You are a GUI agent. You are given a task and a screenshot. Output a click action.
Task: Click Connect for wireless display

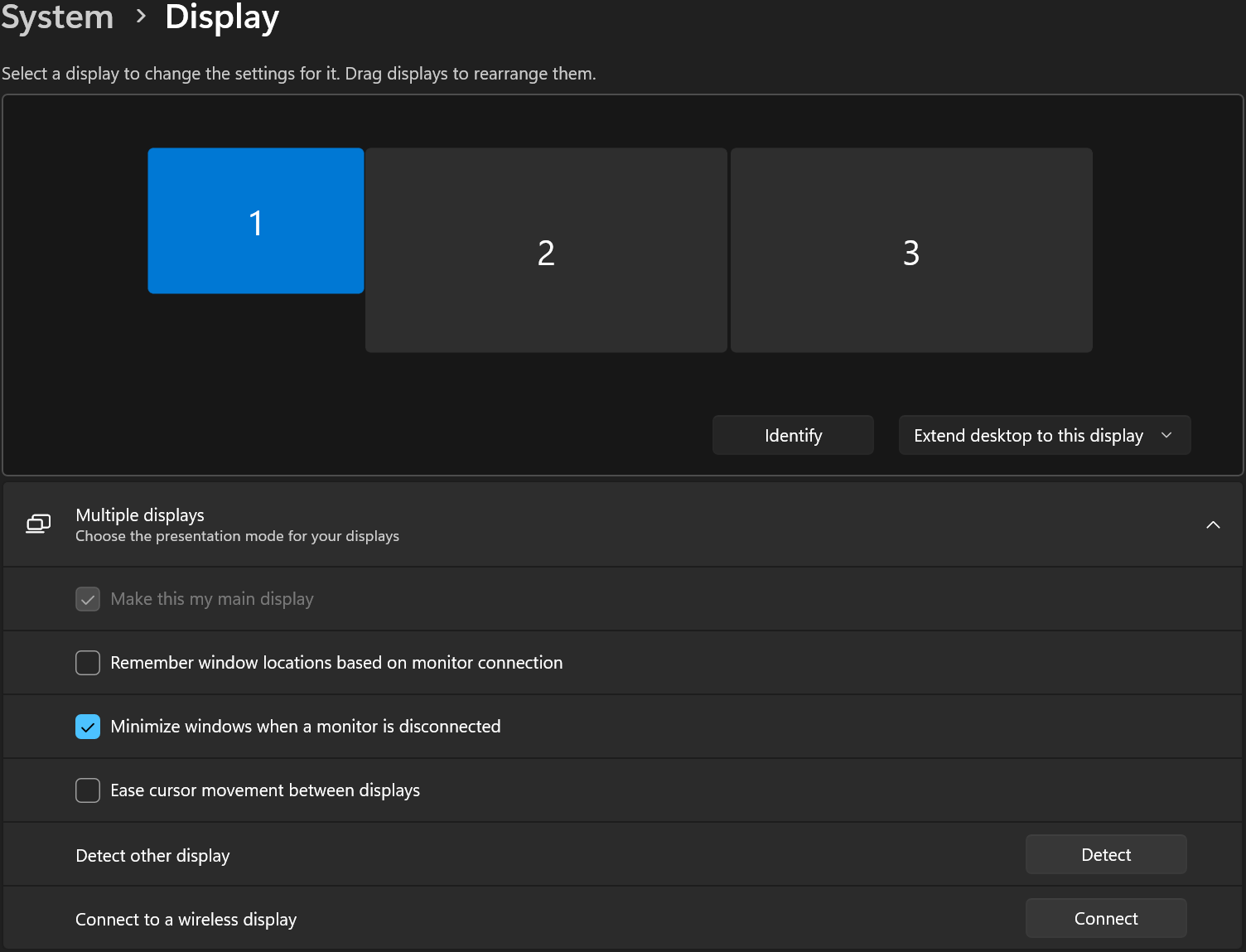(1106, 918)
